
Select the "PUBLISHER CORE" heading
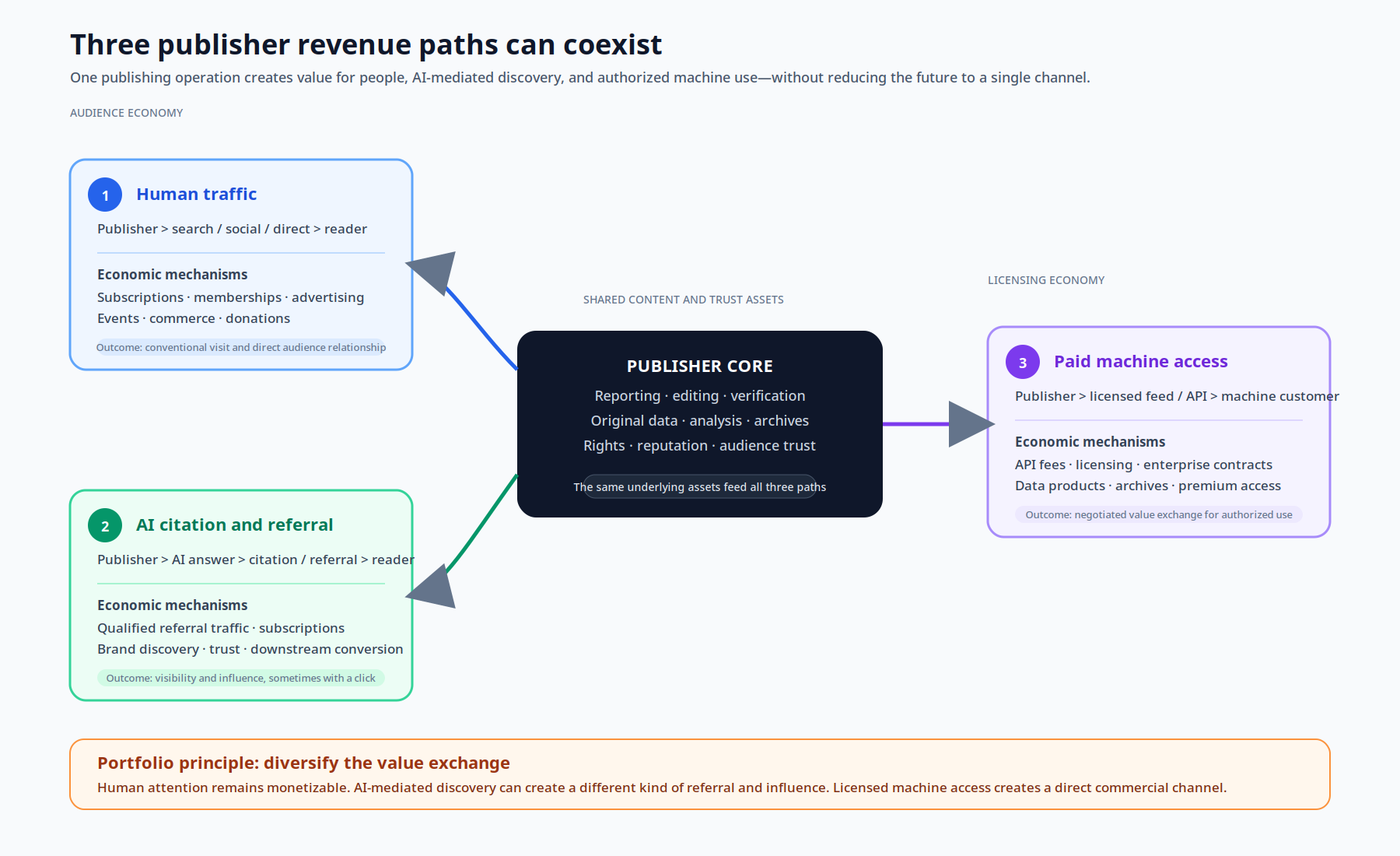pos(700,367)
